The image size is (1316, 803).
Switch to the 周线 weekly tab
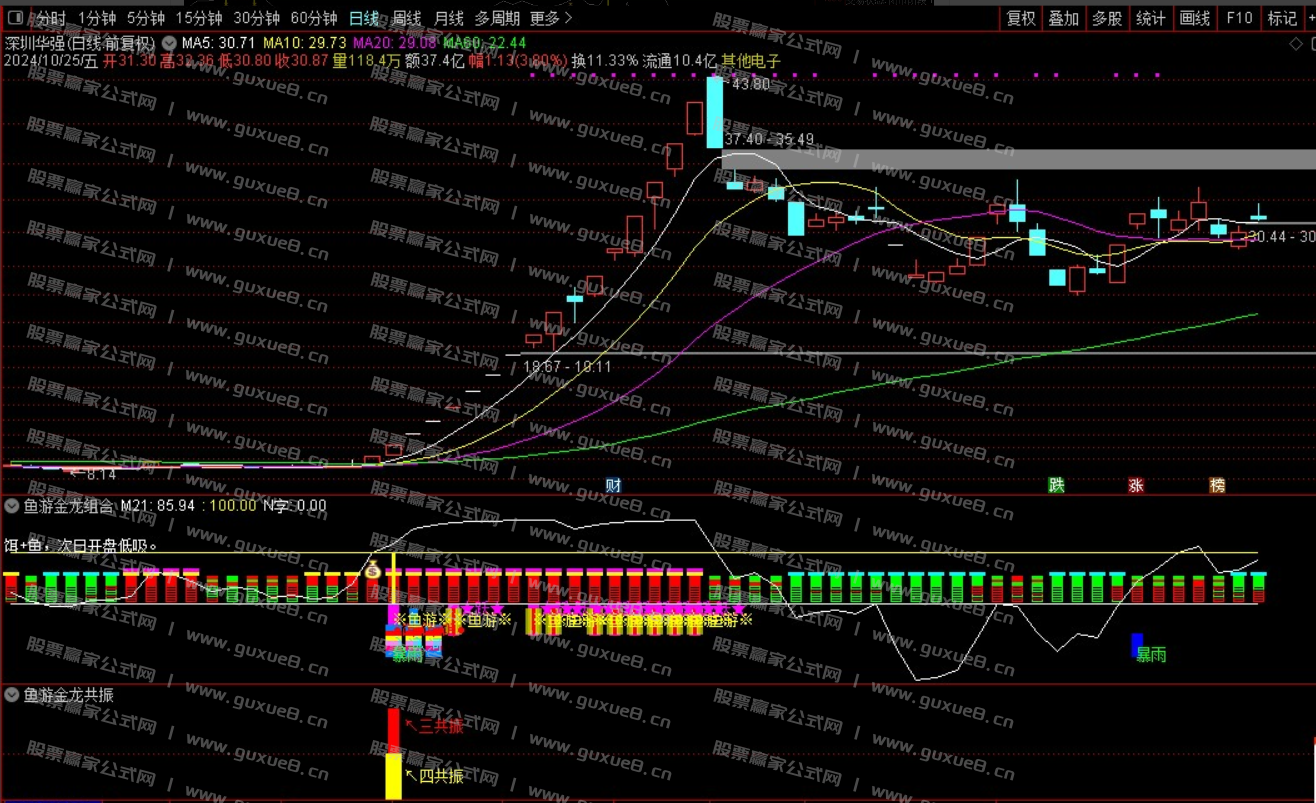(407, 18)
